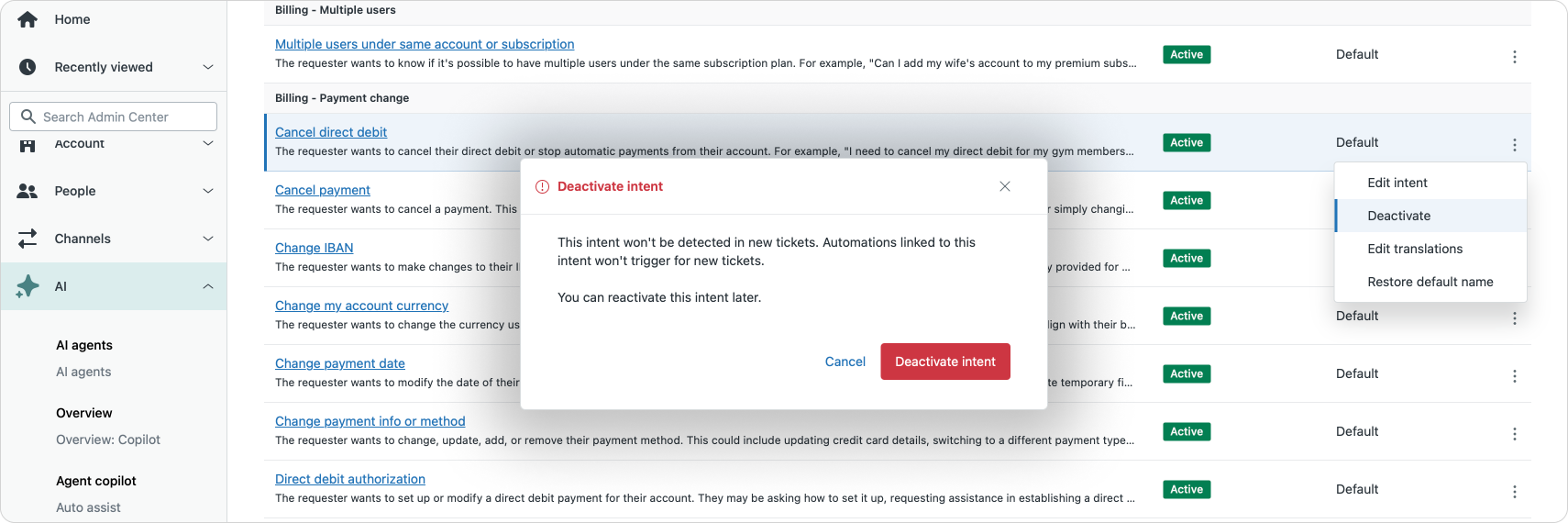Click the Home house icon
The image size is (1568, 523).
[28, 19]
